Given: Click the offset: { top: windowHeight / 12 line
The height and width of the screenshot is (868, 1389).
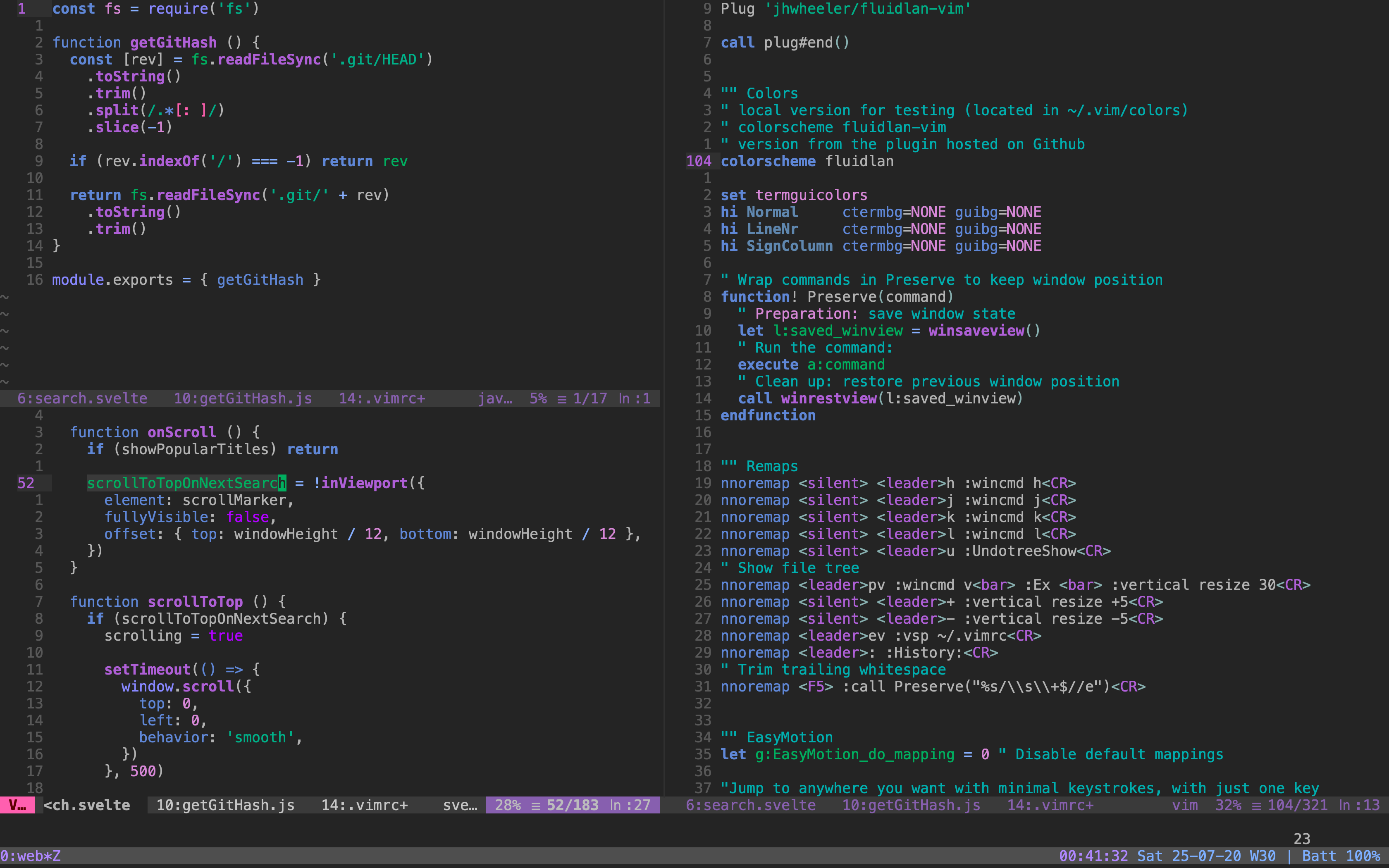Looking at the screenshot, I should (372, 534).
